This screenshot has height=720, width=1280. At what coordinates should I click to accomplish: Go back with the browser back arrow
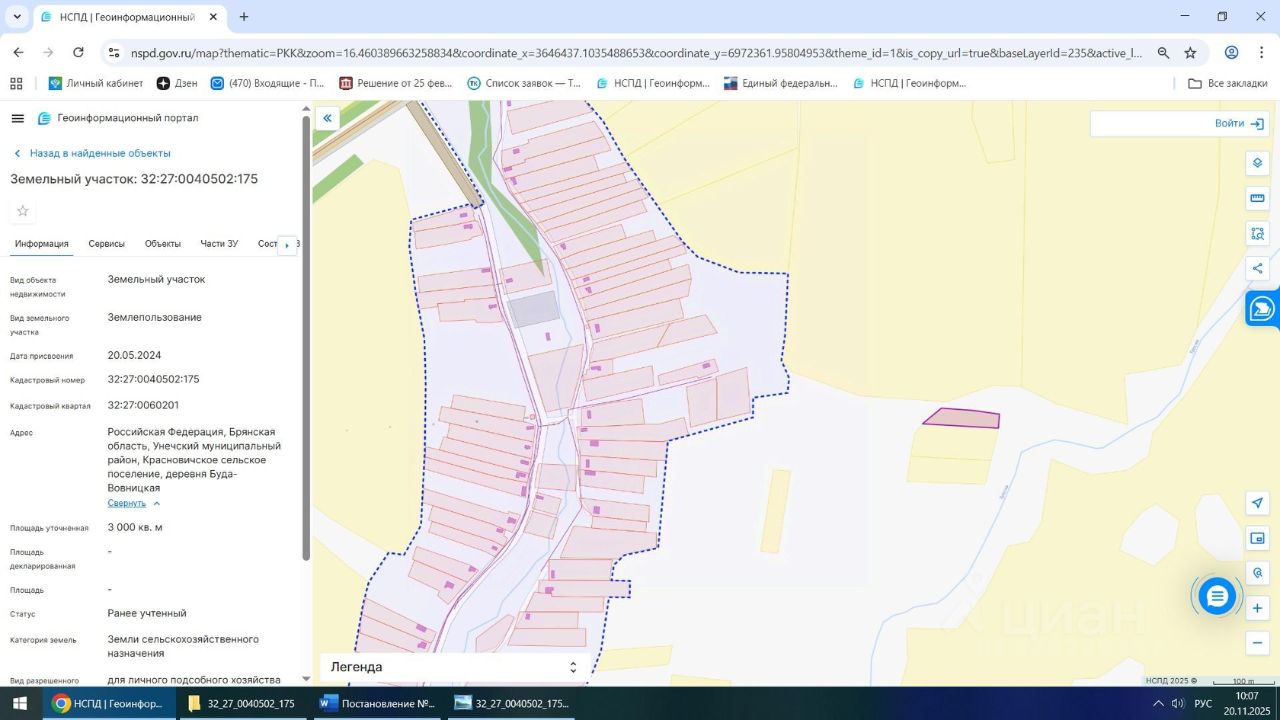18,53
